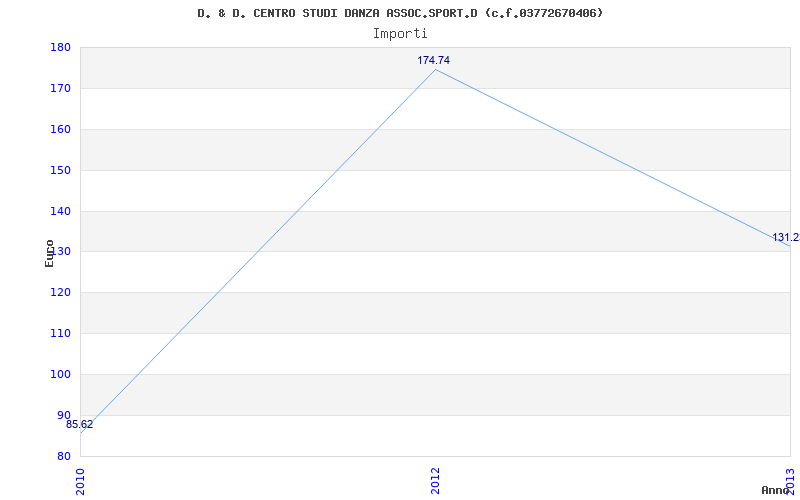Click the y-axis value 160
This screenshot has height=500, width=800.
[60, 129]
